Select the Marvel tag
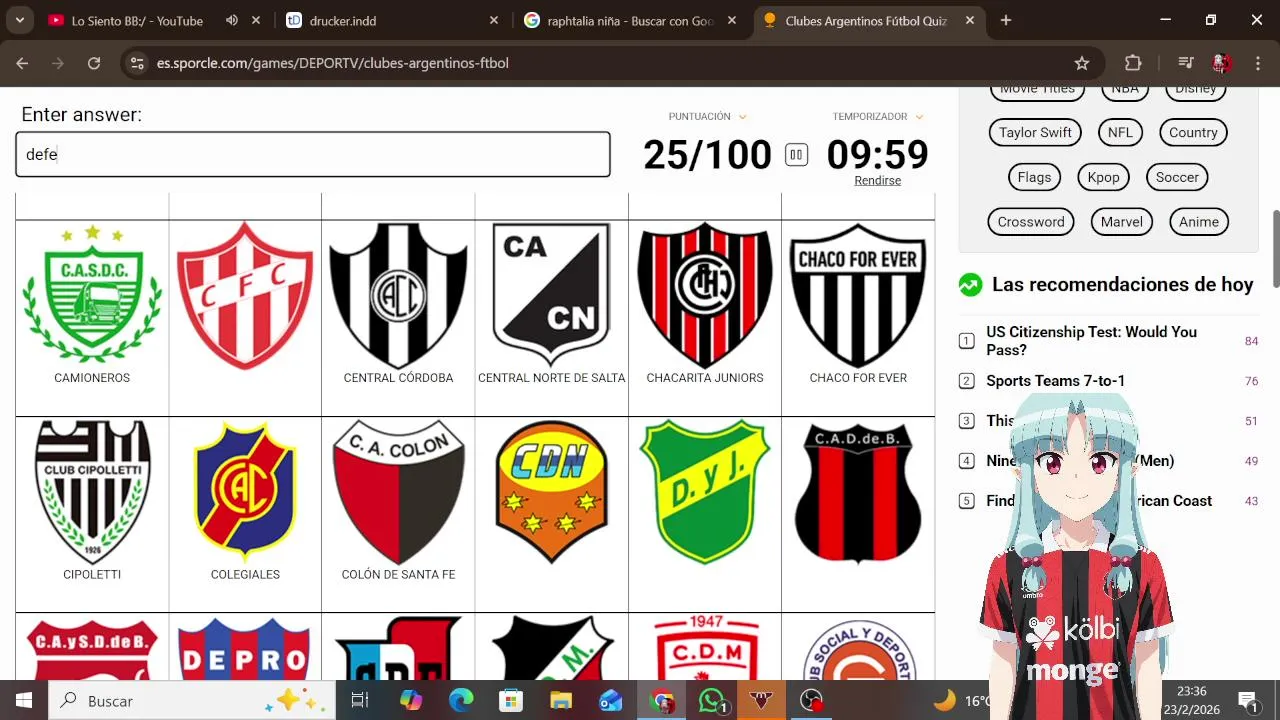This screenshot has height=720, width=1280. pyautogui.click(x=1122, y=222)
